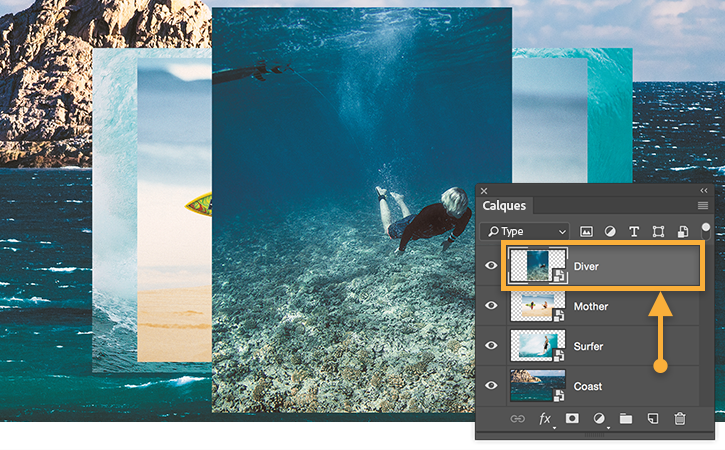Create a new layer group
The height and width of the screenshot is (450, 725).
[626, 419]
